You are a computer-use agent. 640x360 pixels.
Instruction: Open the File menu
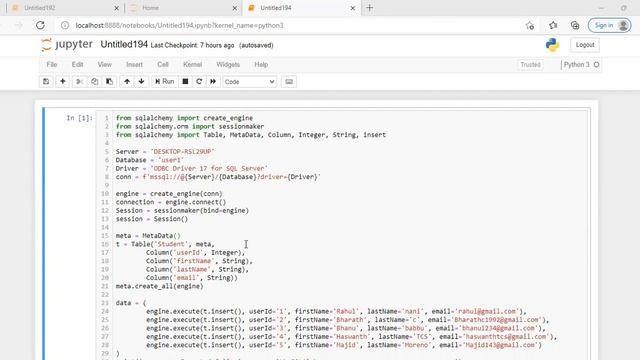52,64
